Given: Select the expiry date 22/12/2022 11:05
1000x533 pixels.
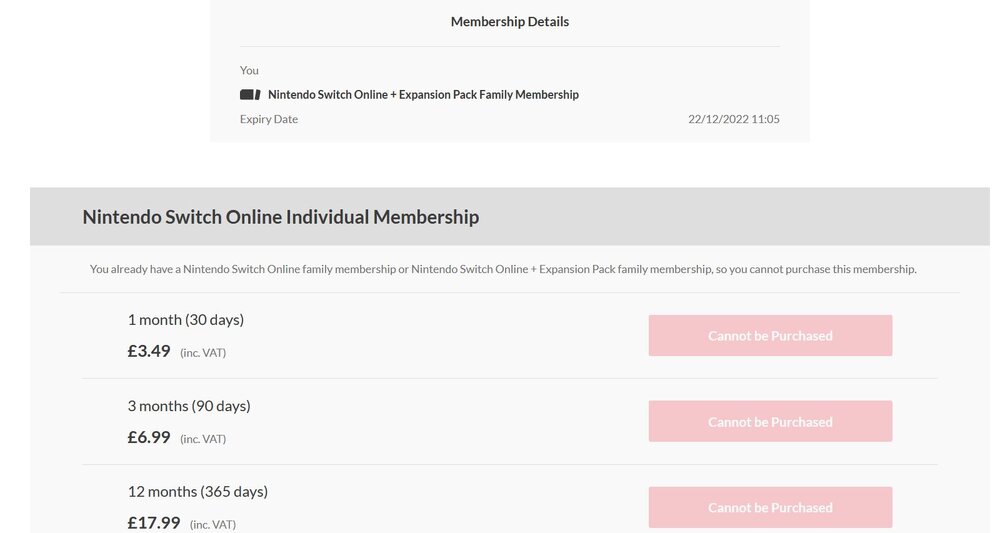Looking at the screenshot, I should click(733, 119).
